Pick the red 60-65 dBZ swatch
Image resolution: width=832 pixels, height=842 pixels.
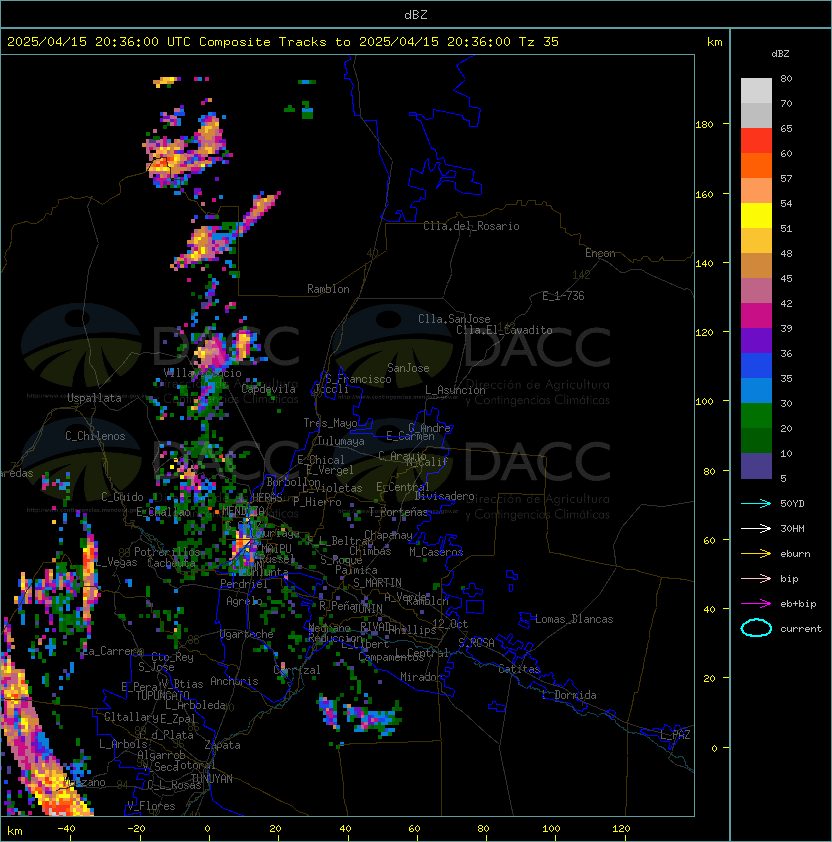coord(756,140)
